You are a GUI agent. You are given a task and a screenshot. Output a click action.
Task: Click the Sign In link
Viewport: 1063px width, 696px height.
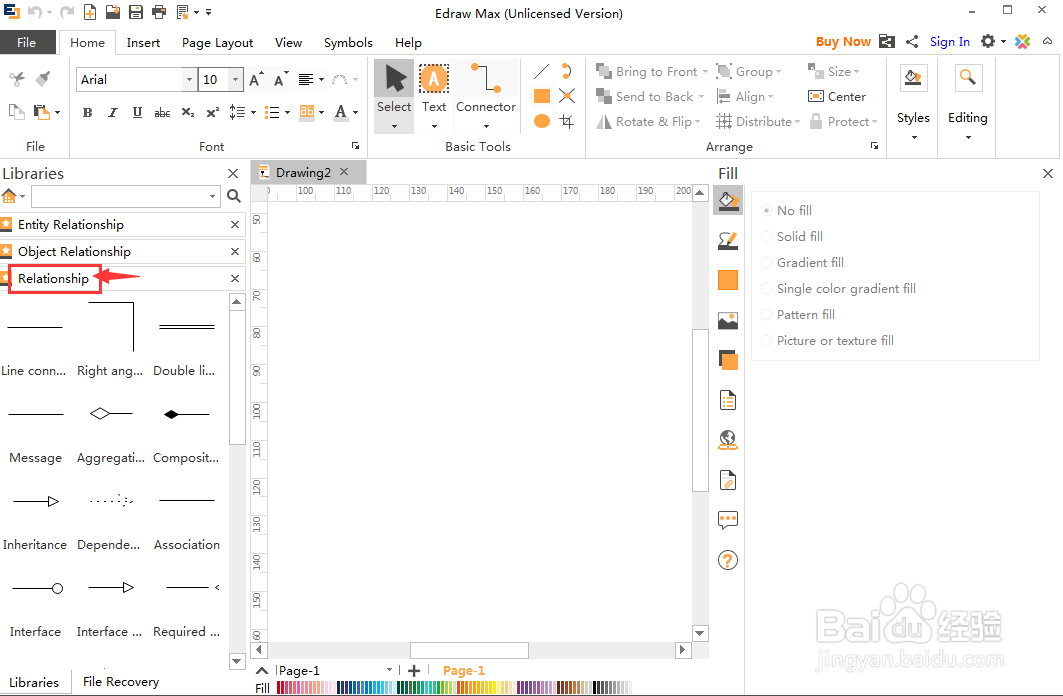point(949,42)
